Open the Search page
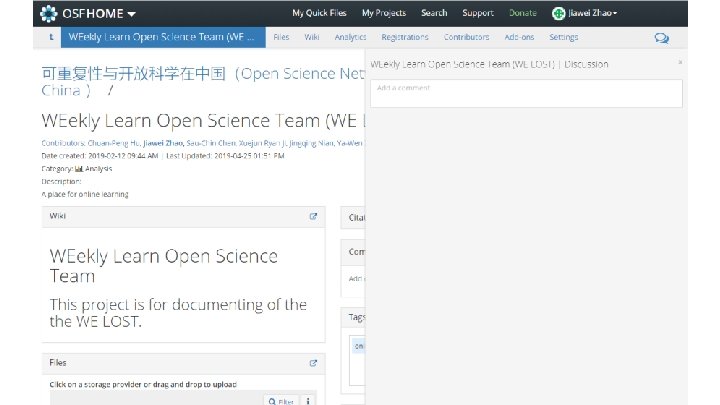 (434, 13)
